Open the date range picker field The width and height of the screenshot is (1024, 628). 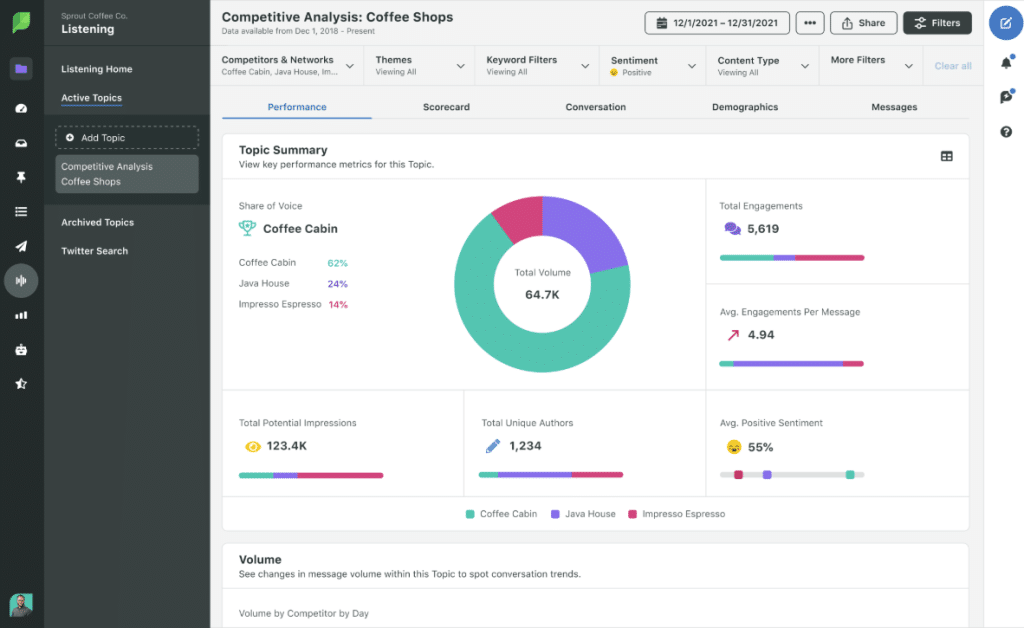pos(716,22)
